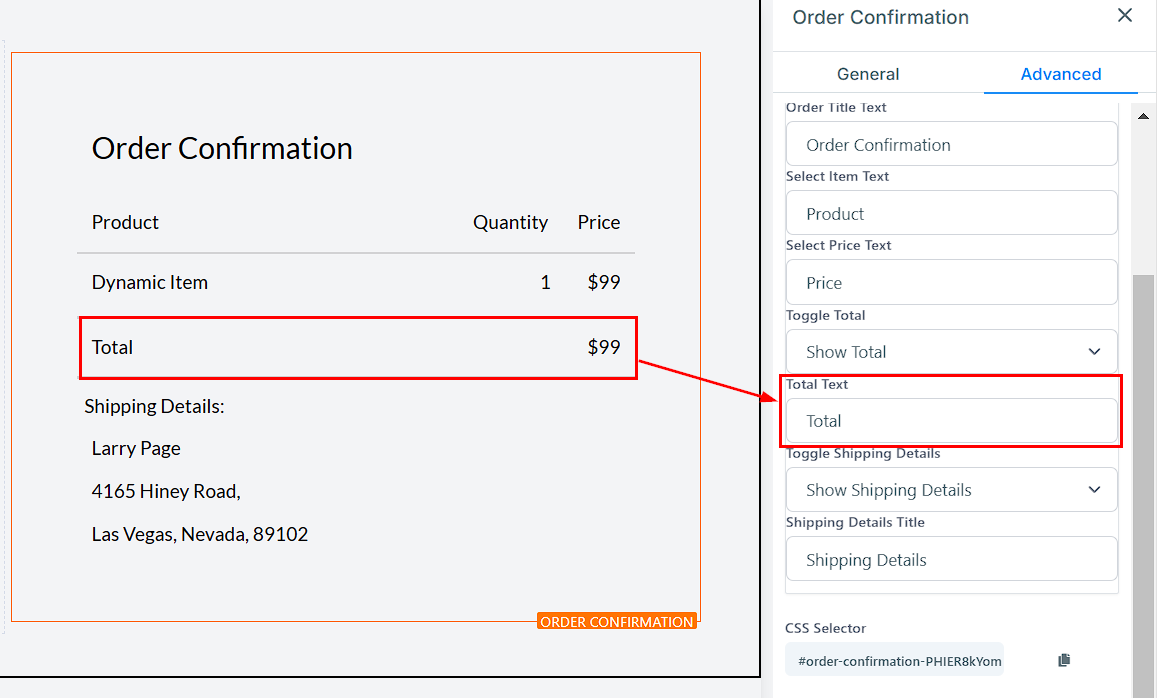Image resolution: width=1157 pixels, height=698 pixels.
Task: Copy the CSS Selector value
Action: 1064,660
